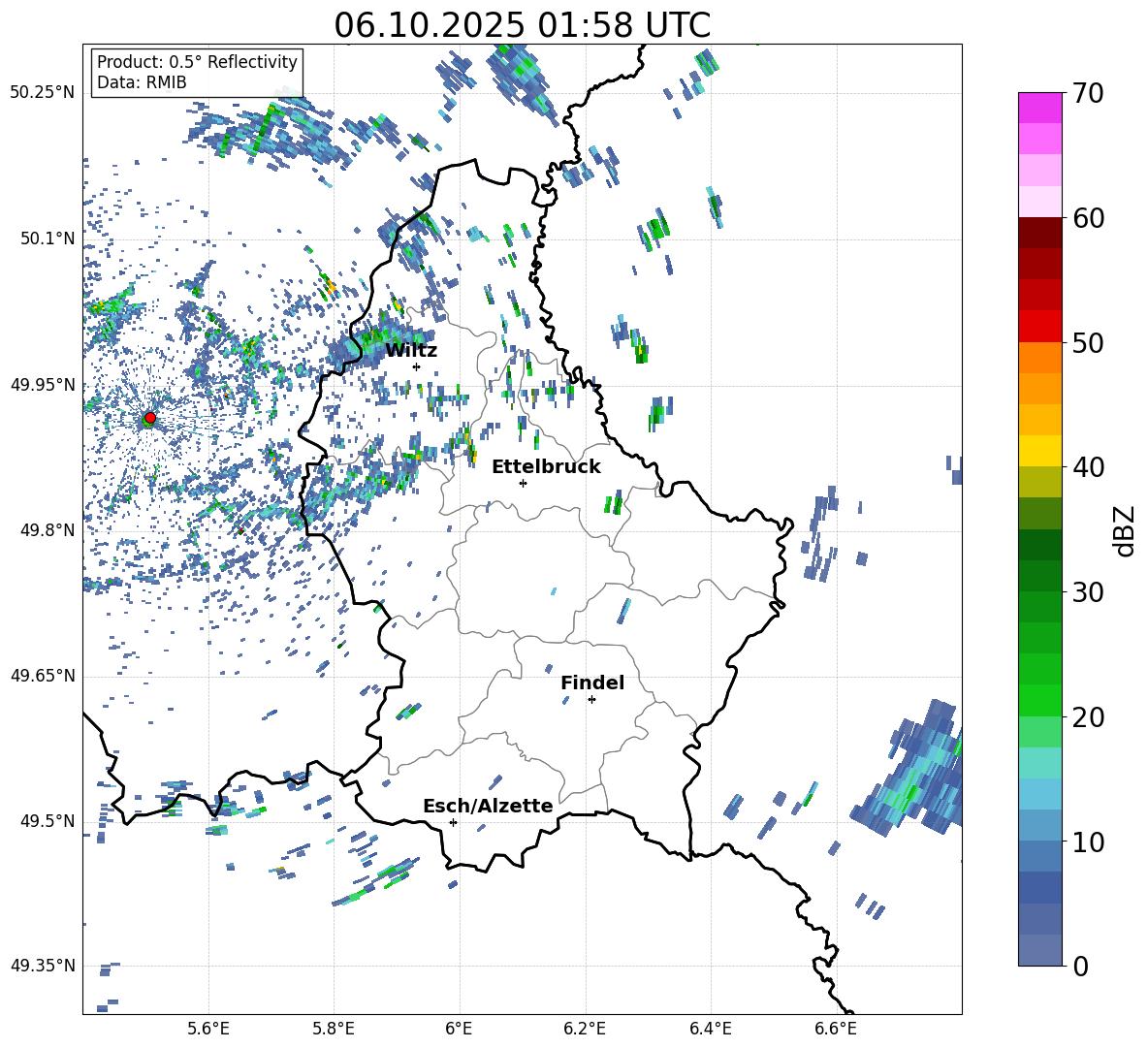Click the 5.6°E longitude label
This screenshot has width=1148, height=1048.
tap(208, 1029)
